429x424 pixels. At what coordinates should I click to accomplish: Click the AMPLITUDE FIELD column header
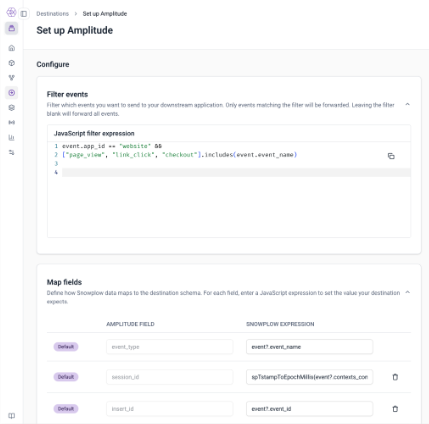click(x=130, y=324)
